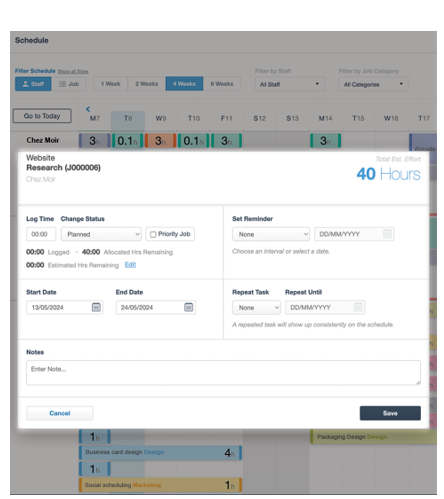Open the Start Date calendar picker icon
444x499 pixels.
96,307
